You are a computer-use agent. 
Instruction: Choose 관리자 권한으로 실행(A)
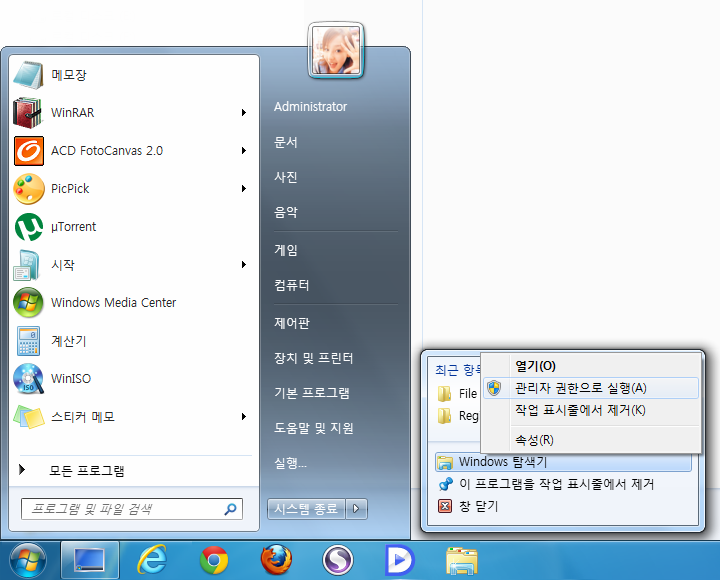click(x=591, y=389)
